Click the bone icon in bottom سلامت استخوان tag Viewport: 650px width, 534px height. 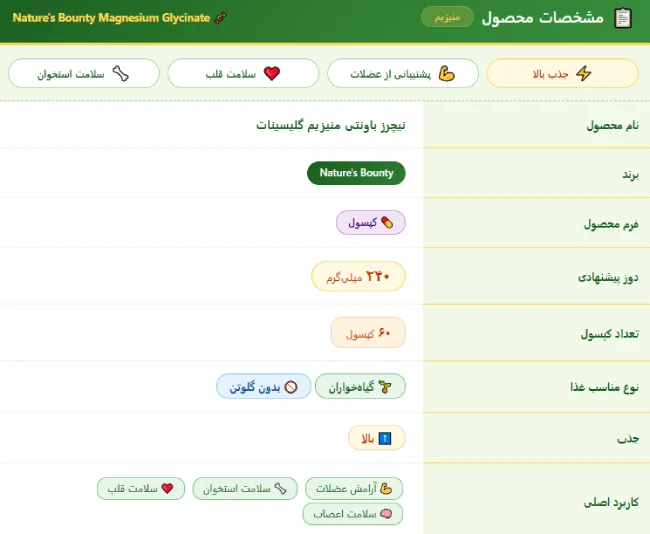281,489
